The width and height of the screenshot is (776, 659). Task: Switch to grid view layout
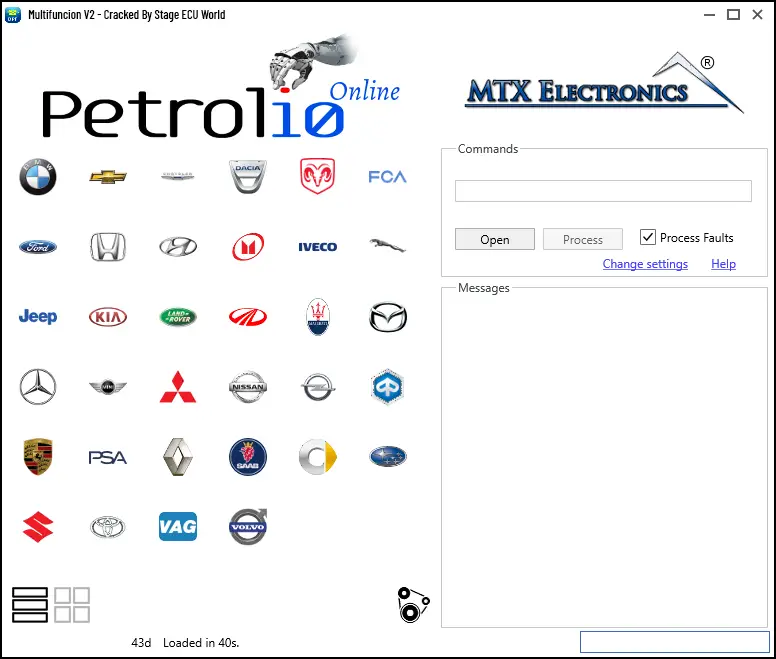pos(72,605)
